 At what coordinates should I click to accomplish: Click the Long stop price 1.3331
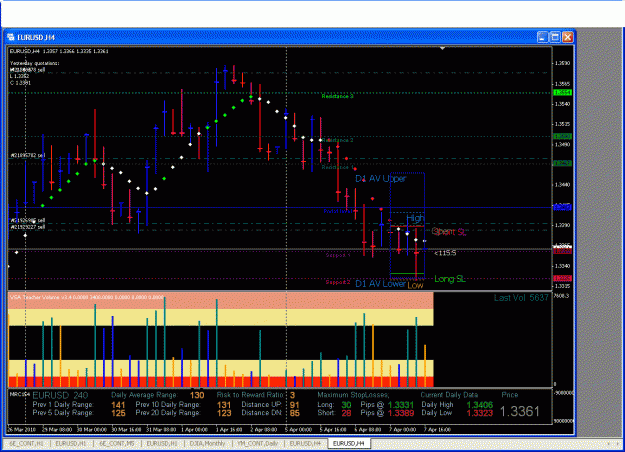pos(401,405)
